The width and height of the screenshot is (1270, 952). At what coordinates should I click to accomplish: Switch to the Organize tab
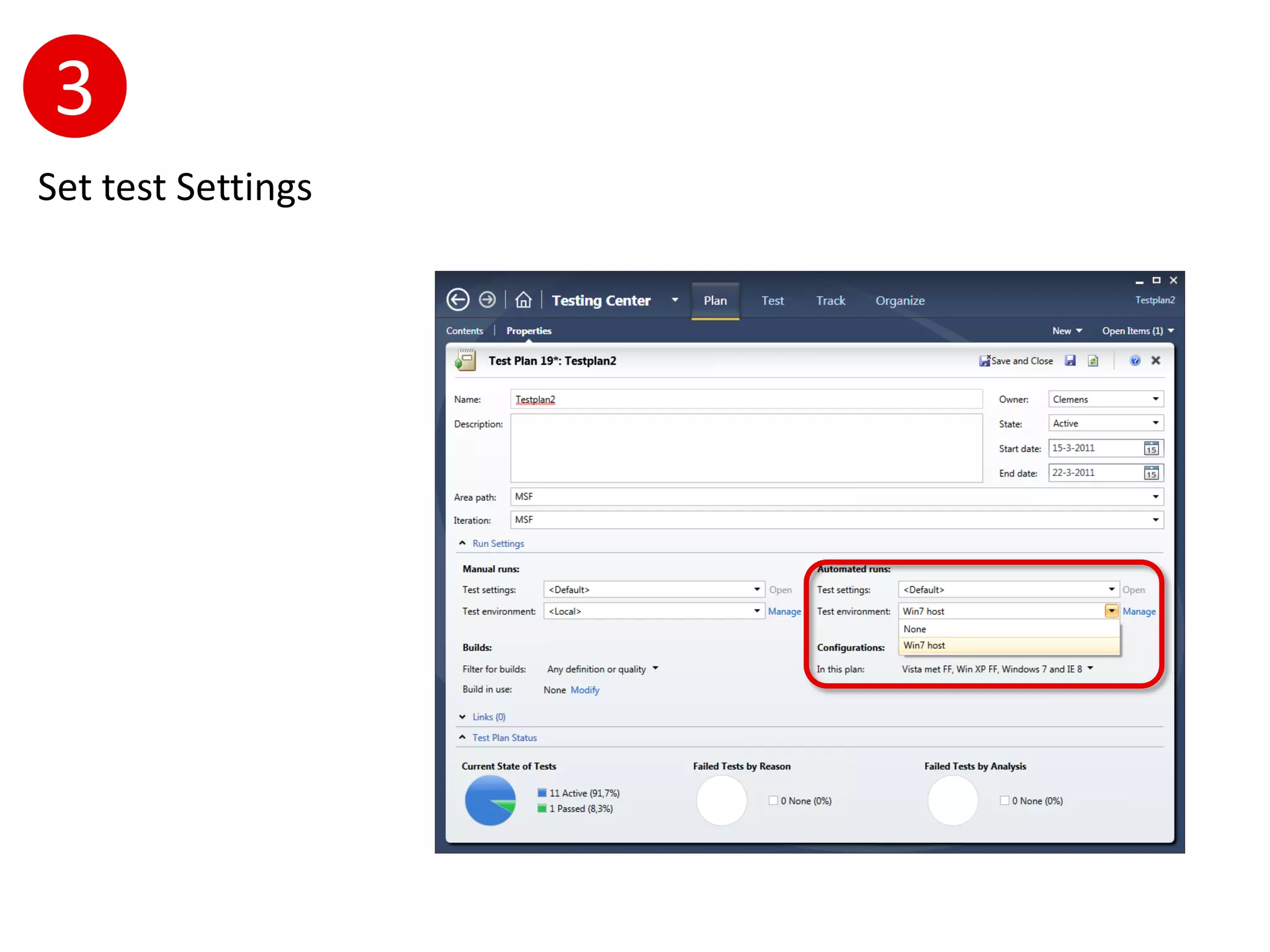(900, 301)
